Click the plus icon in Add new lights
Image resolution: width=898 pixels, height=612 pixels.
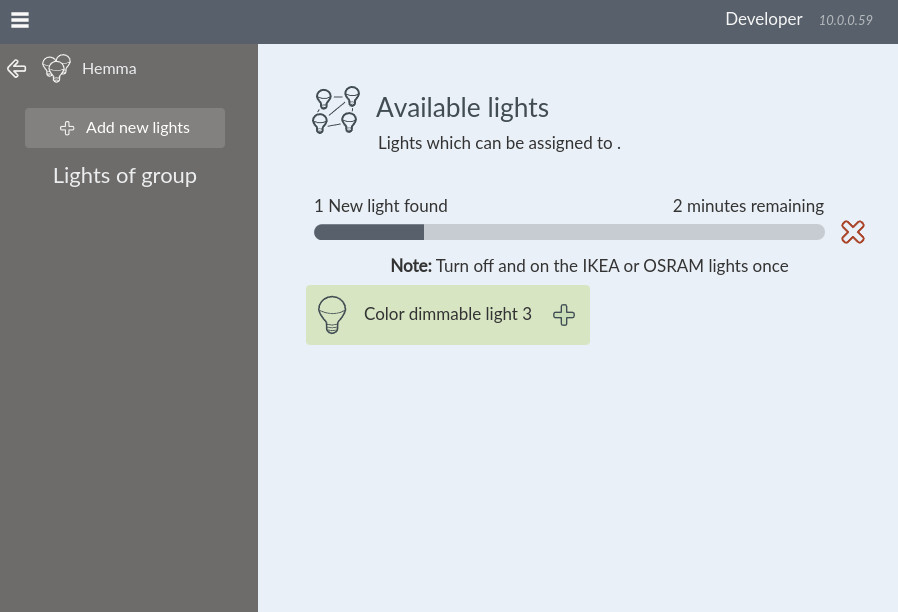coord(67,128)
